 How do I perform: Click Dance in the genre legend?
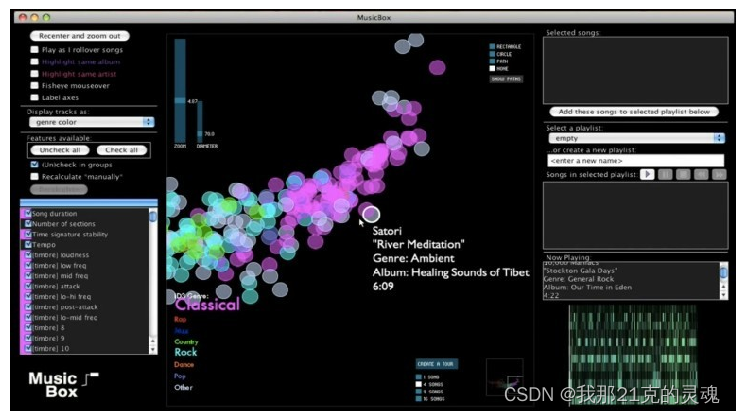pyautogui.click(x=184, y=364)
